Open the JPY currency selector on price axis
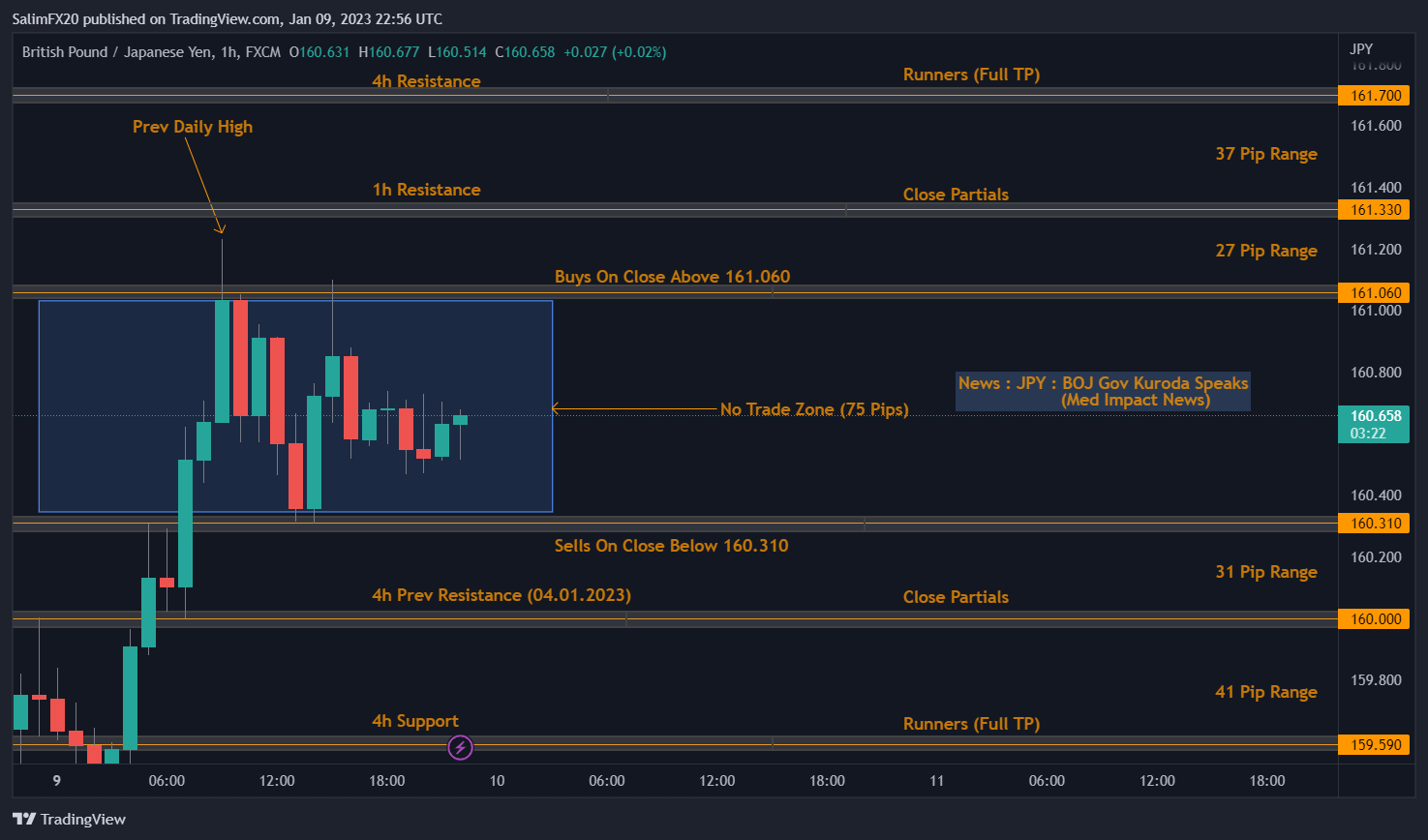Screen dimensions: 1428x840 pos(1361,48)
